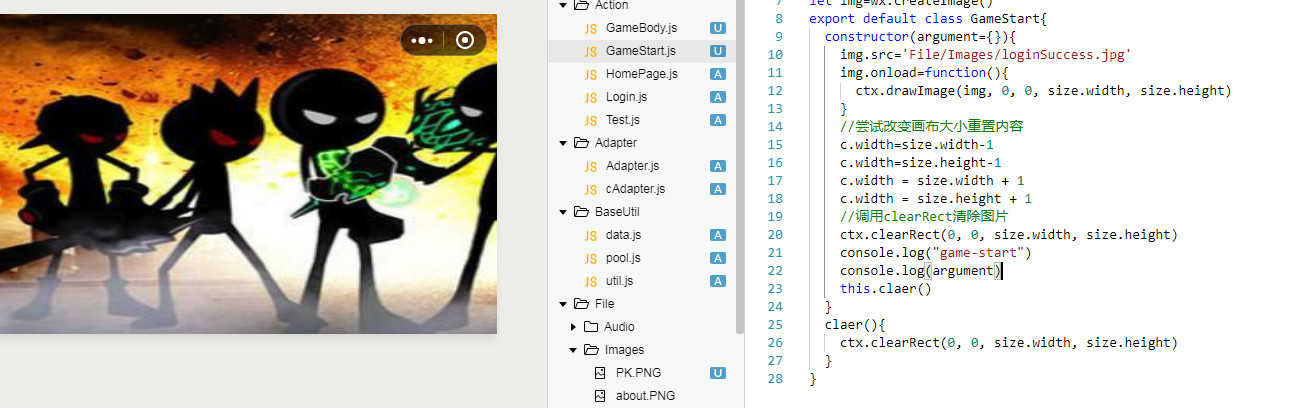Click the ctx.drawImage call on line 12
Image resolution: width=1298 pixels, height=408 pixels.
(1043, 91)
